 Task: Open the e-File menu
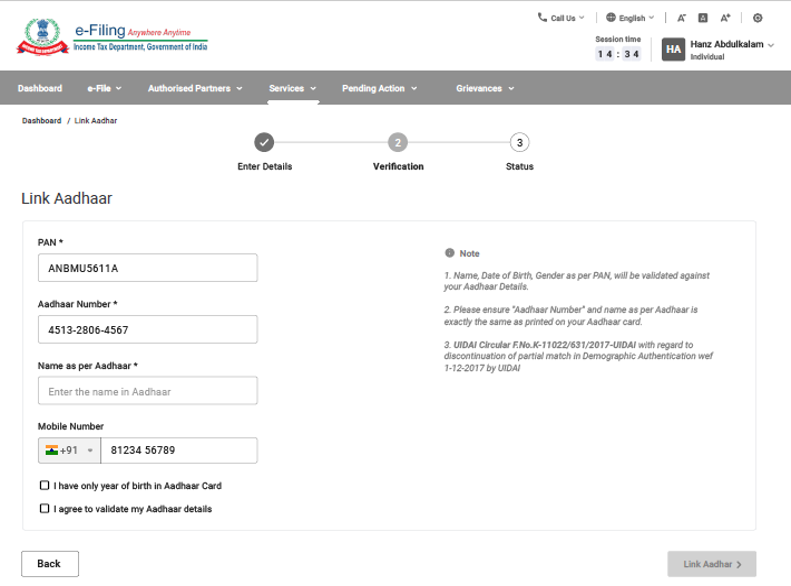point(104,88)
